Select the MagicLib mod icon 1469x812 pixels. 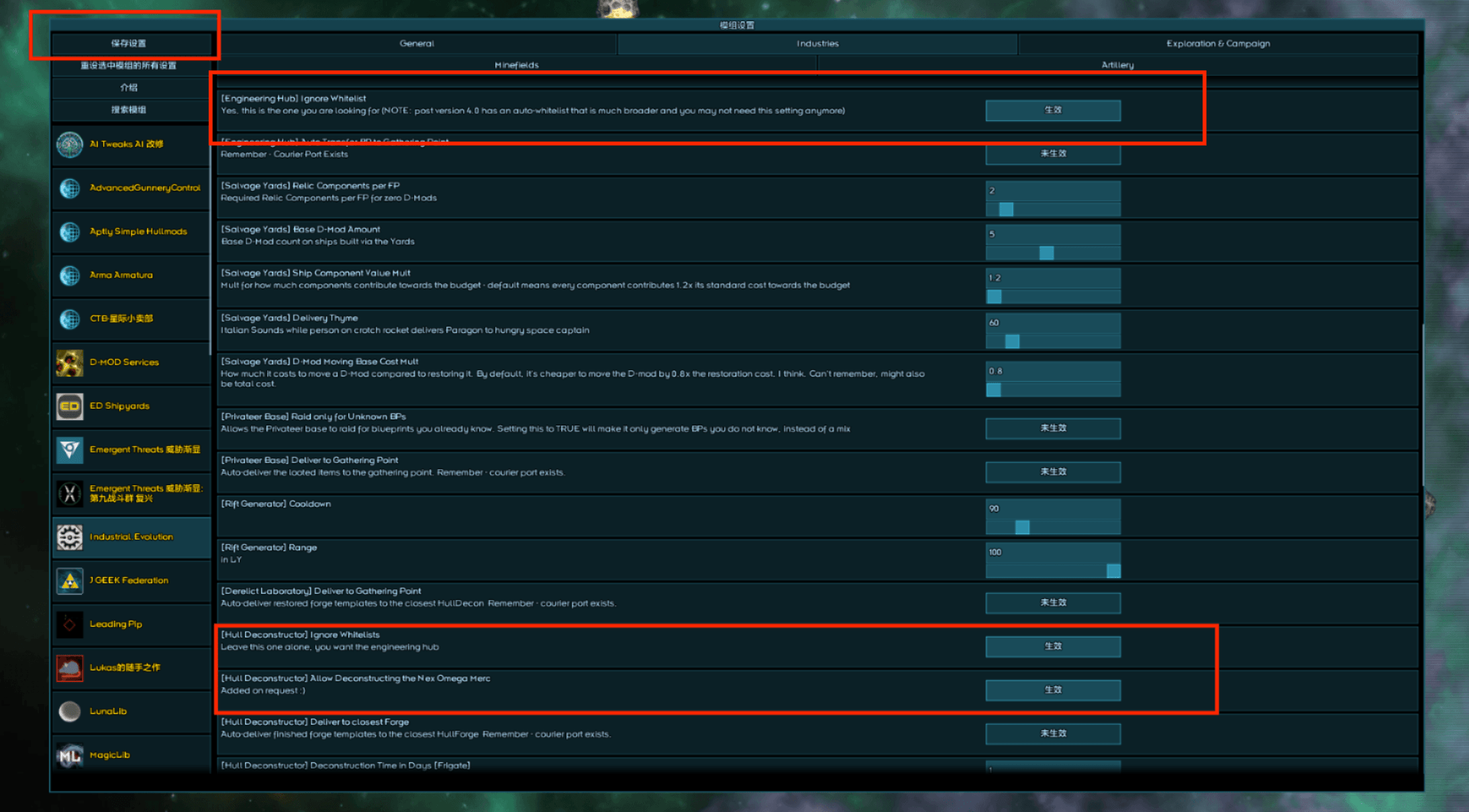coord(69,754)
